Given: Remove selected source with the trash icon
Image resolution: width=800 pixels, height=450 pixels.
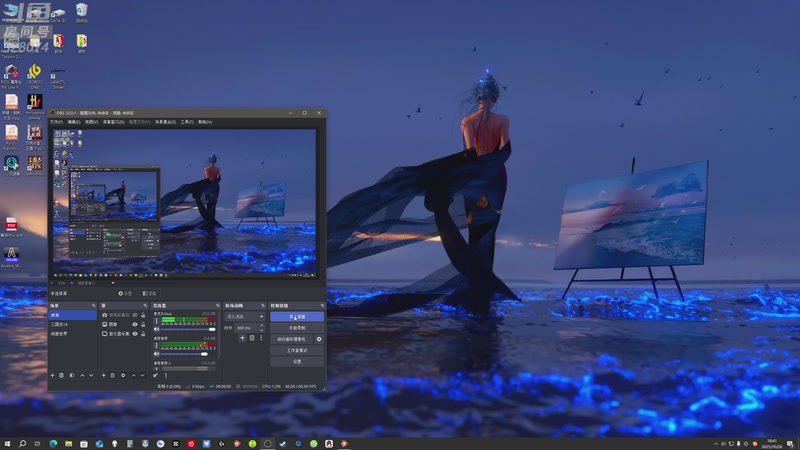Looking at the screenshot, I should tap(113, 376).
